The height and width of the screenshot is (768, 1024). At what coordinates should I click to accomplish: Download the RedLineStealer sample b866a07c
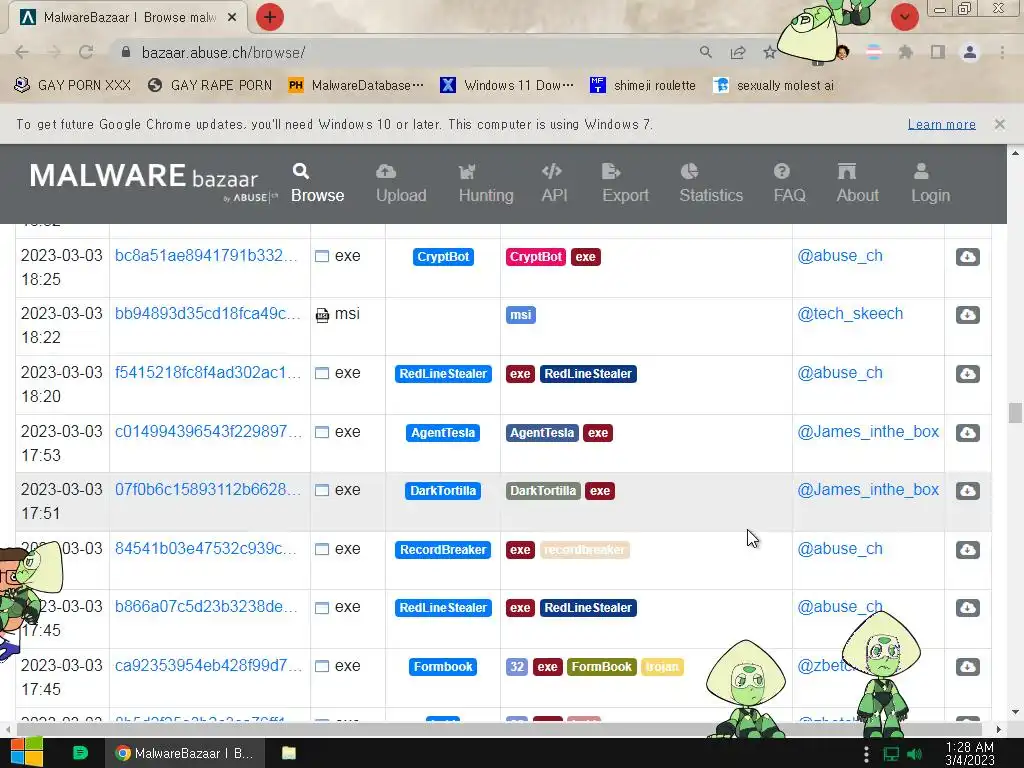(967, 607)
